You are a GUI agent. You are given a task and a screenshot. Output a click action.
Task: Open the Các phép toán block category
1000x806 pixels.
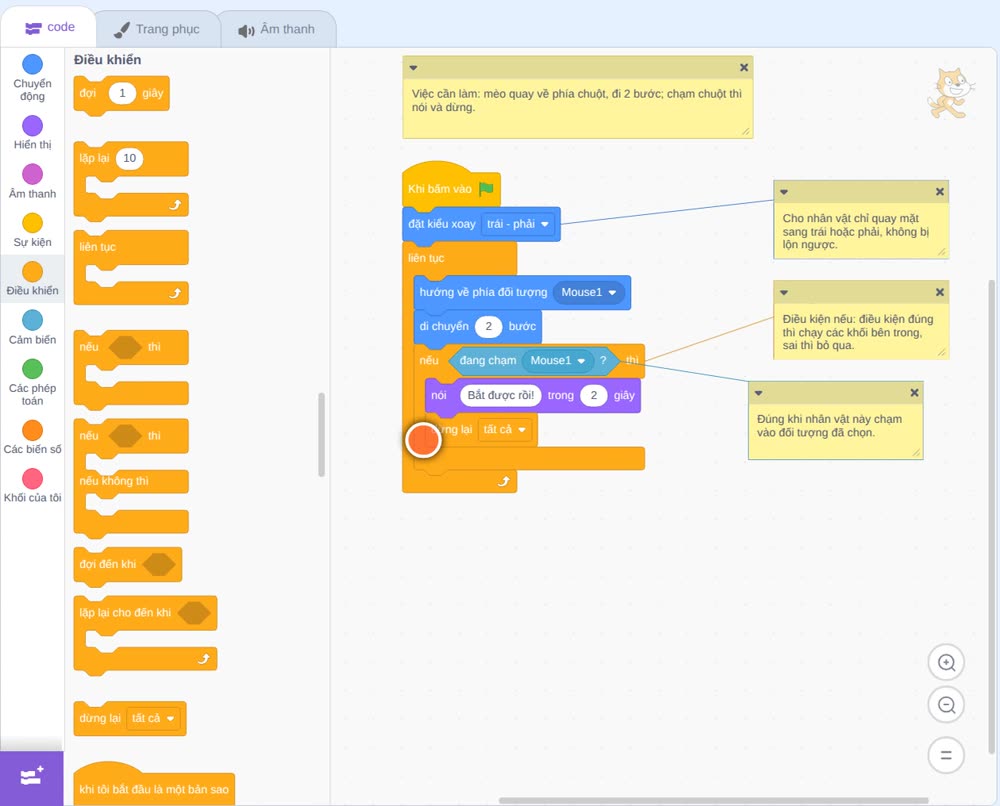(x=32, y=383)
